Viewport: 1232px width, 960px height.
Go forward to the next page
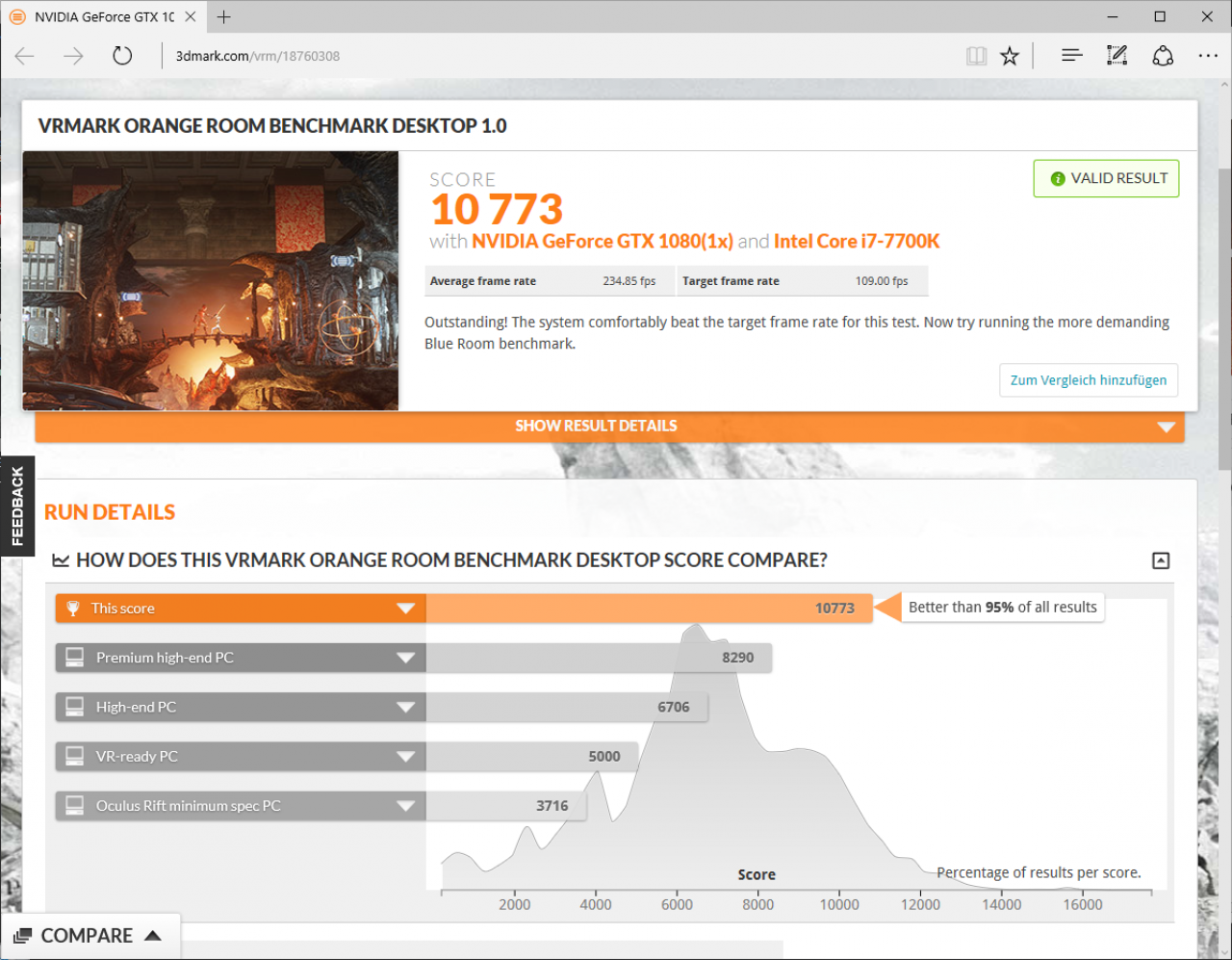pyautogui.click(x=73, y=56)
